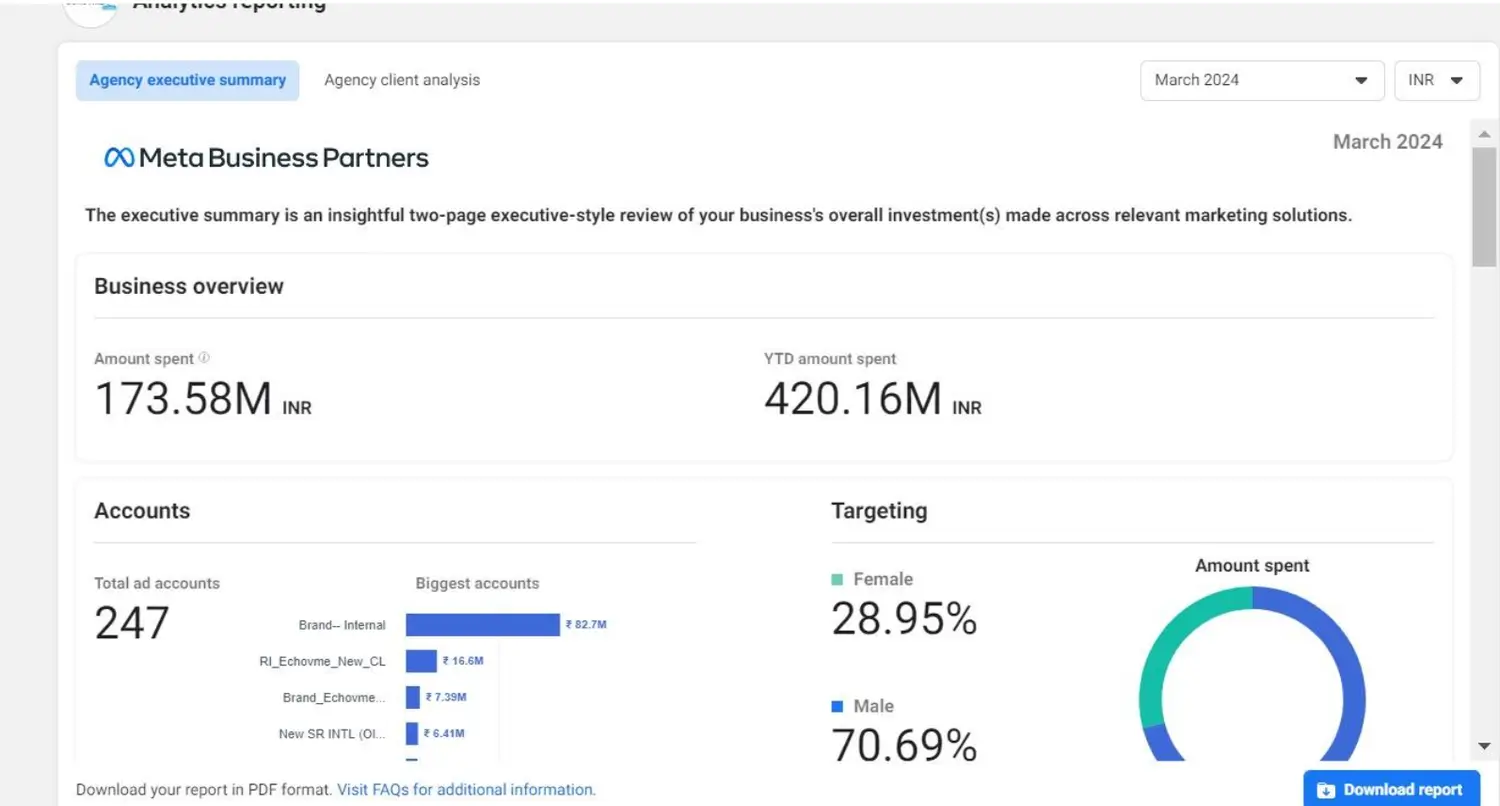The image size is (1500, 806).
Task: Click the Meta infinity logo
Action: [x=119, y=158]
